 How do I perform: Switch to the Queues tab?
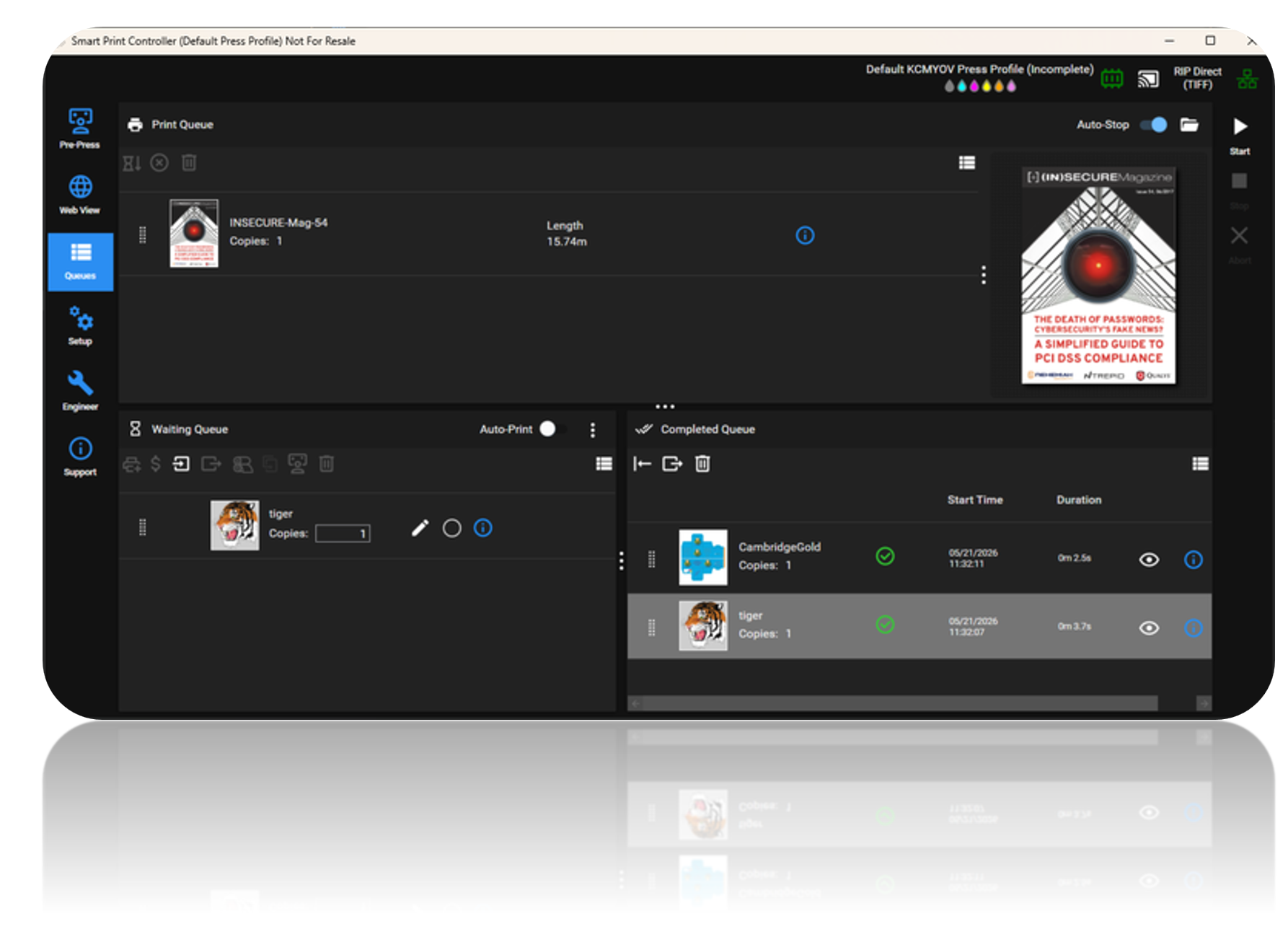tap(80, 262)
